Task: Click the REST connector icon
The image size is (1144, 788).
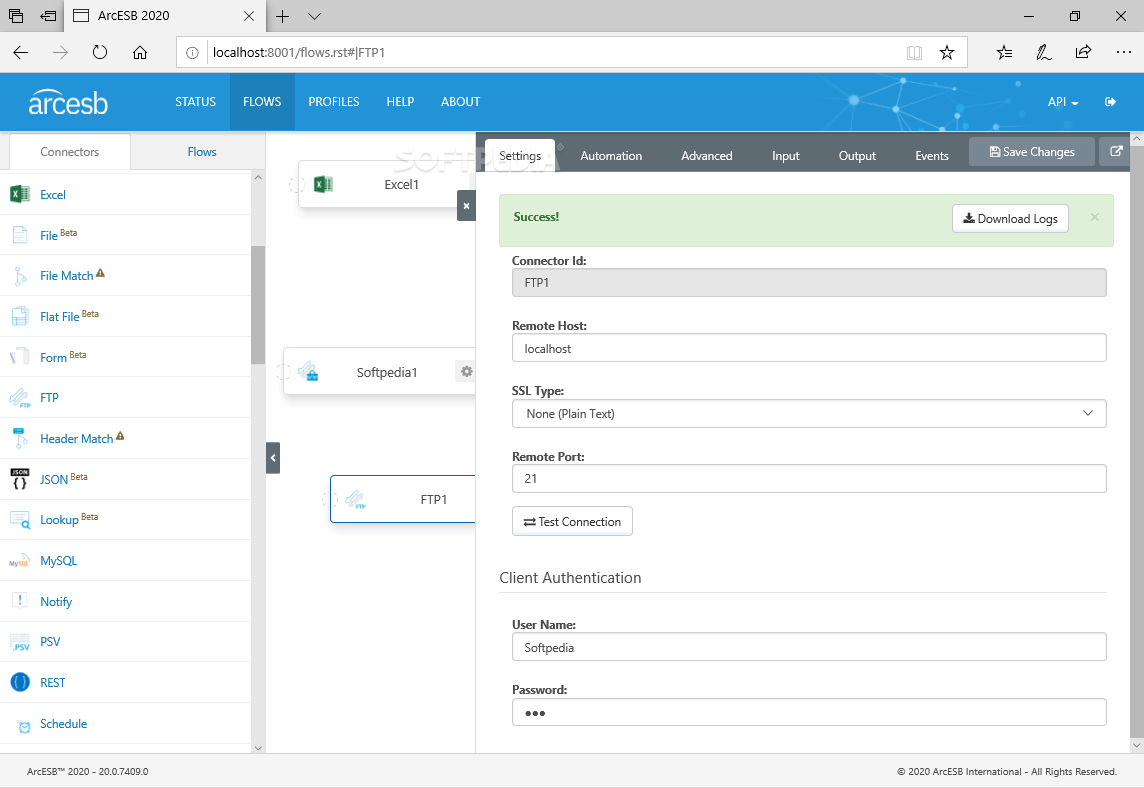Action: 20,682
